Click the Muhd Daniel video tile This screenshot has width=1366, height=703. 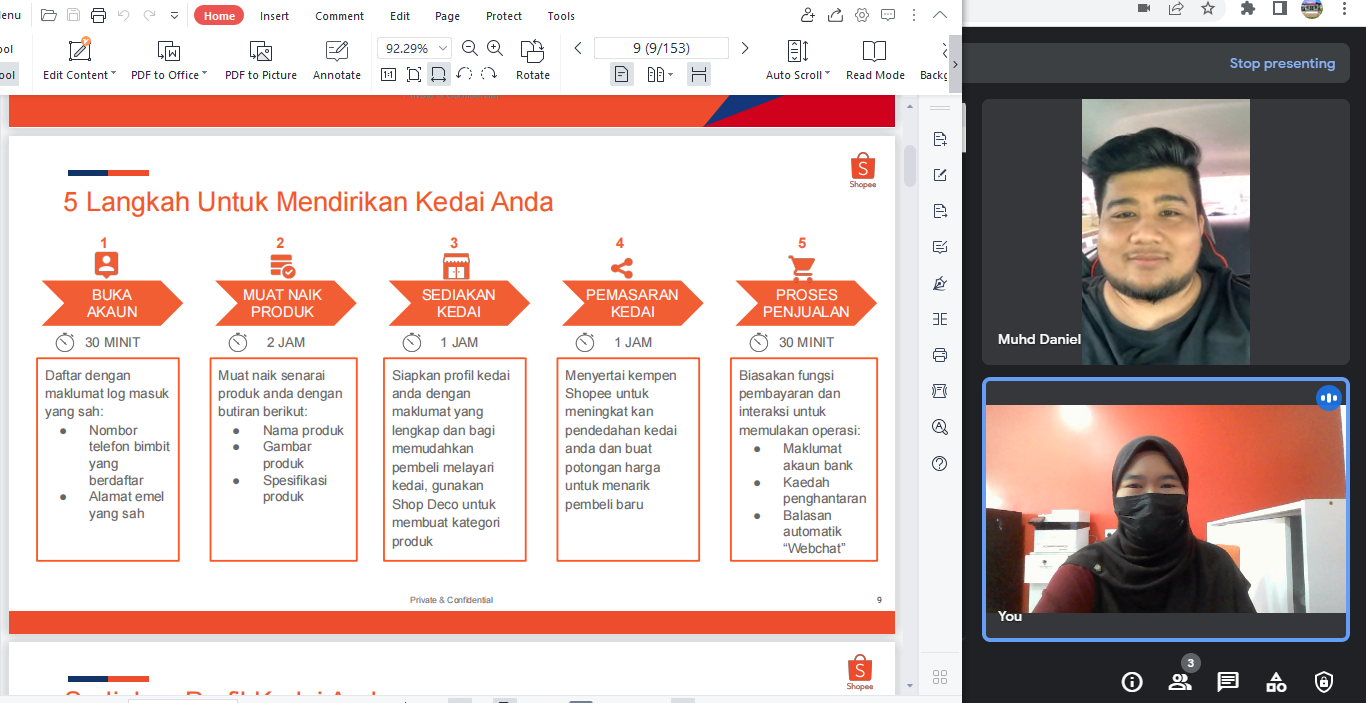tap(1166, 232)
